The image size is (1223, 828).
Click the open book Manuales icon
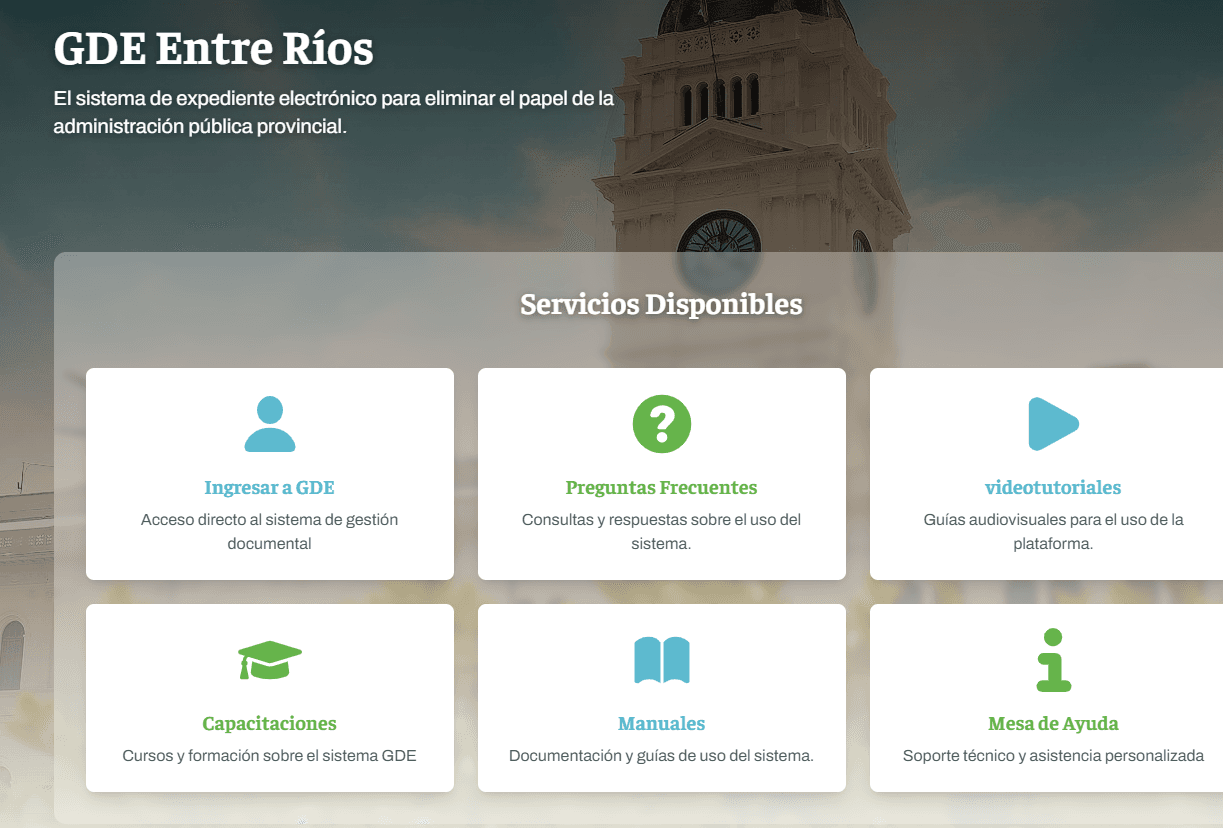pos(662,660)
